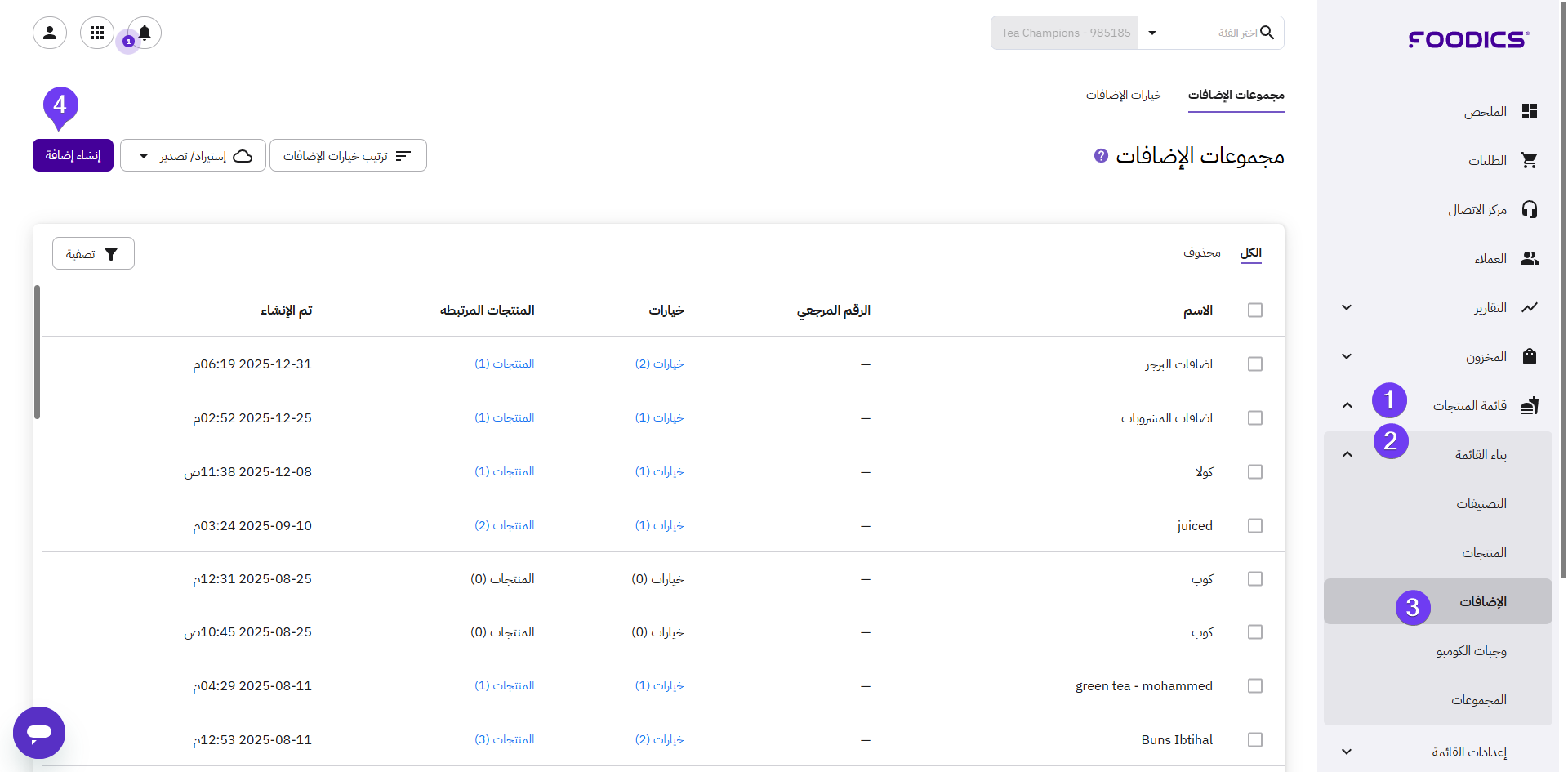Select the Buns Ibtihal row checkbox
This screenshot has width=1568, height=772.
(1255, 740)
